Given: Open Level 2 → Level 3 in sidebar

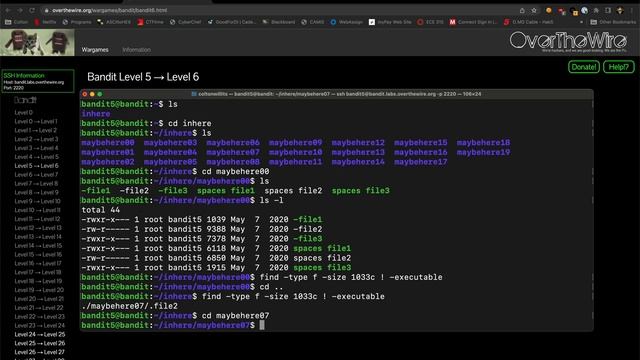Looking at the screenshot, I should (36, 139).
